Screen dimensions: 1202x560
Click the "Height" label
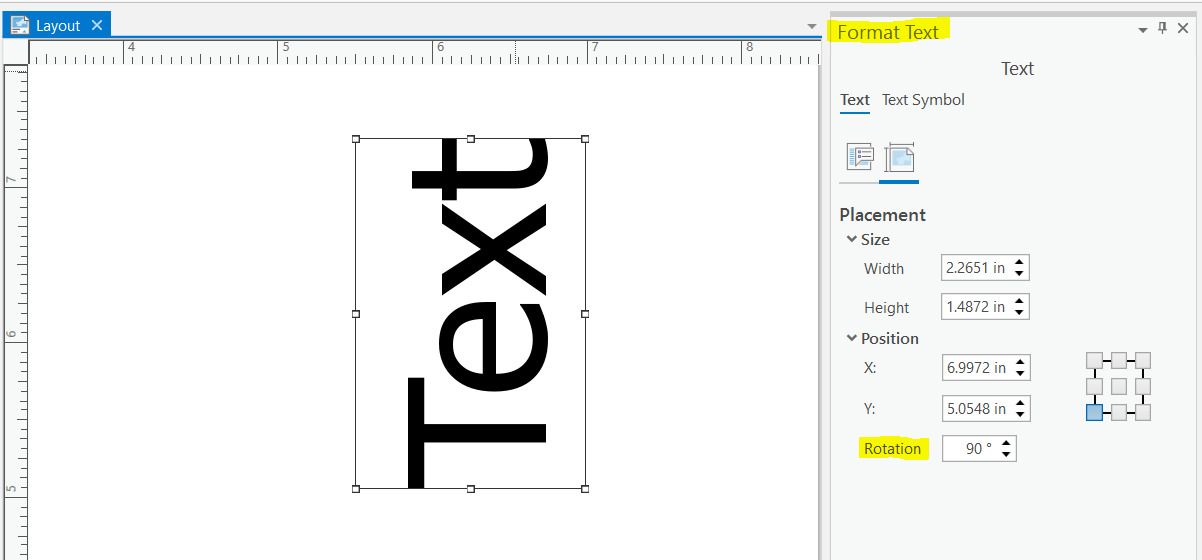pyautogui.click(x=887, y=307)
